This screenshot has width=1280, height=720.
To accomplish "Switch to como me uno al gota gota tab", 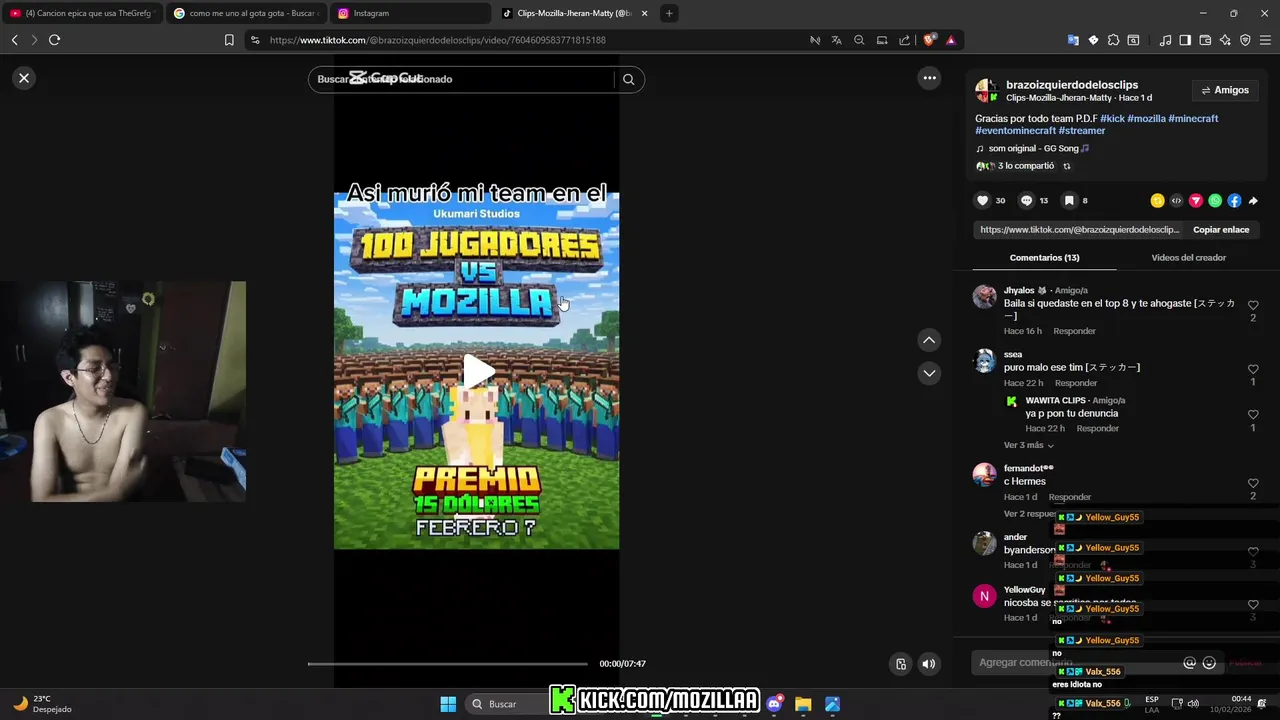I will [x=246, y=13].
